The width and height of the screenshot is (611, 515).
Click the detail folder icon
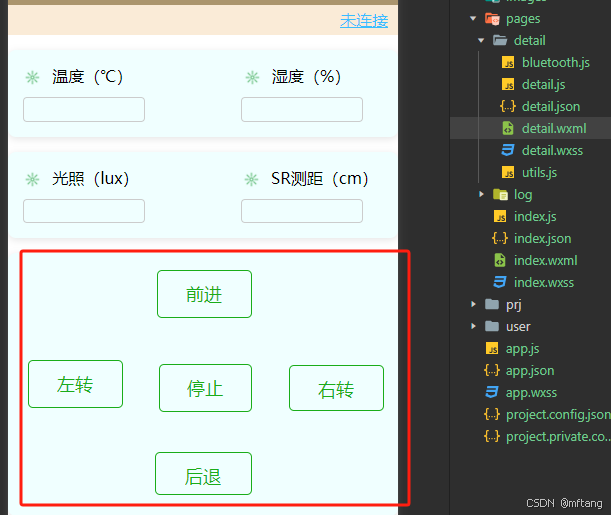500,40
